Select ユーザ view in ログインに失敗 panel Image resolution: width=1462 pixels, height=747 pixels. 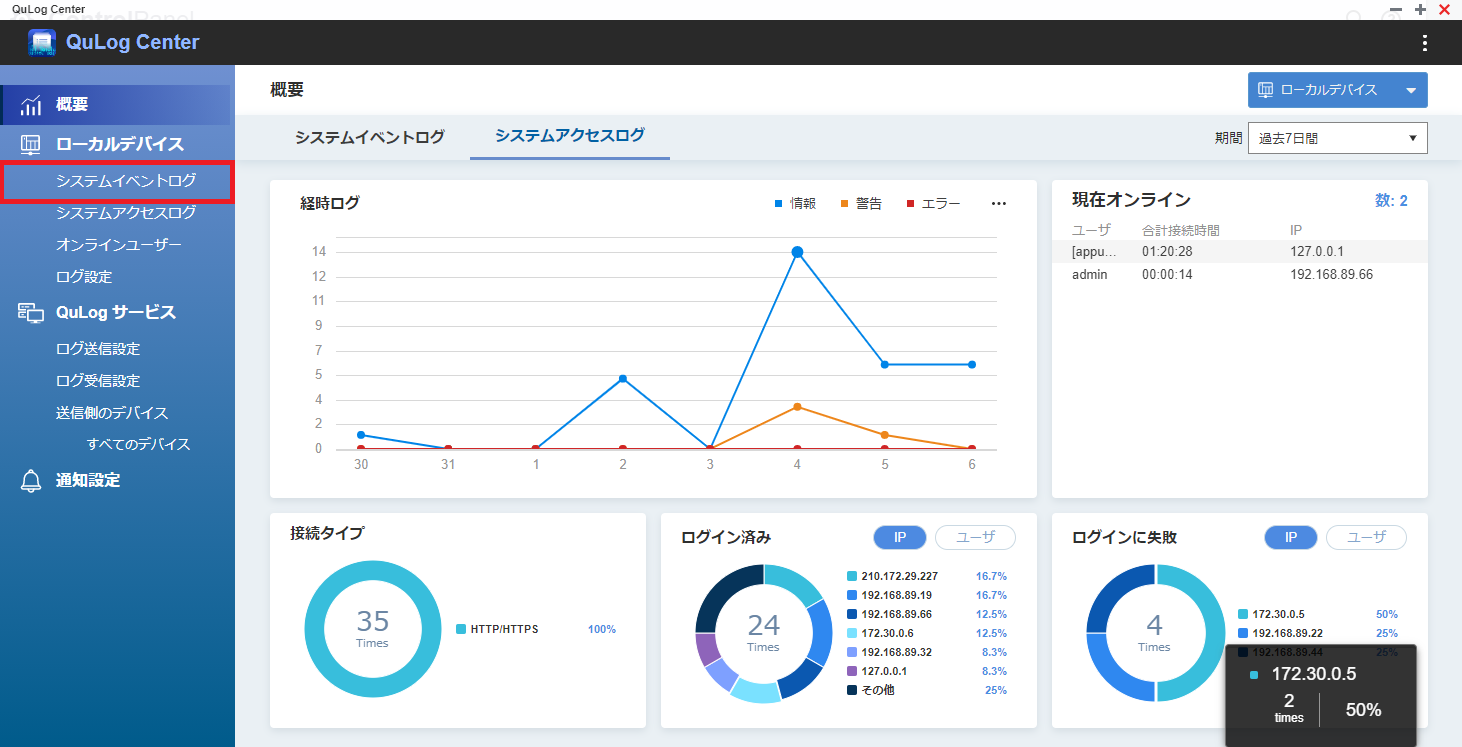pos(1366,538)
